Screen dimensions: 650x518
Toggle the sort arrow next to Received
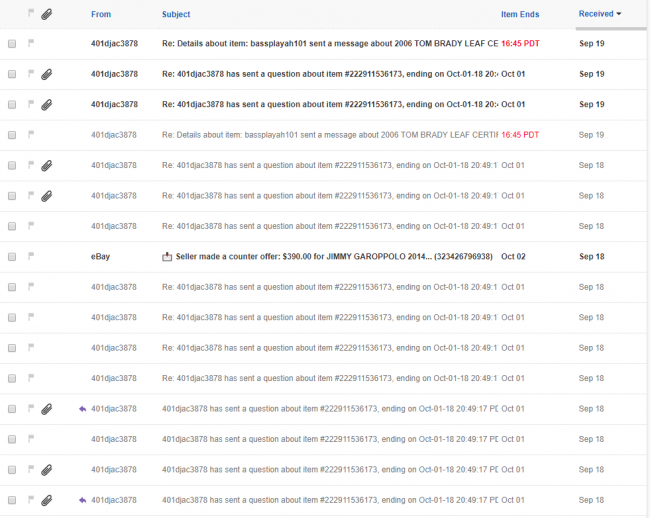[x=618, y=14]
